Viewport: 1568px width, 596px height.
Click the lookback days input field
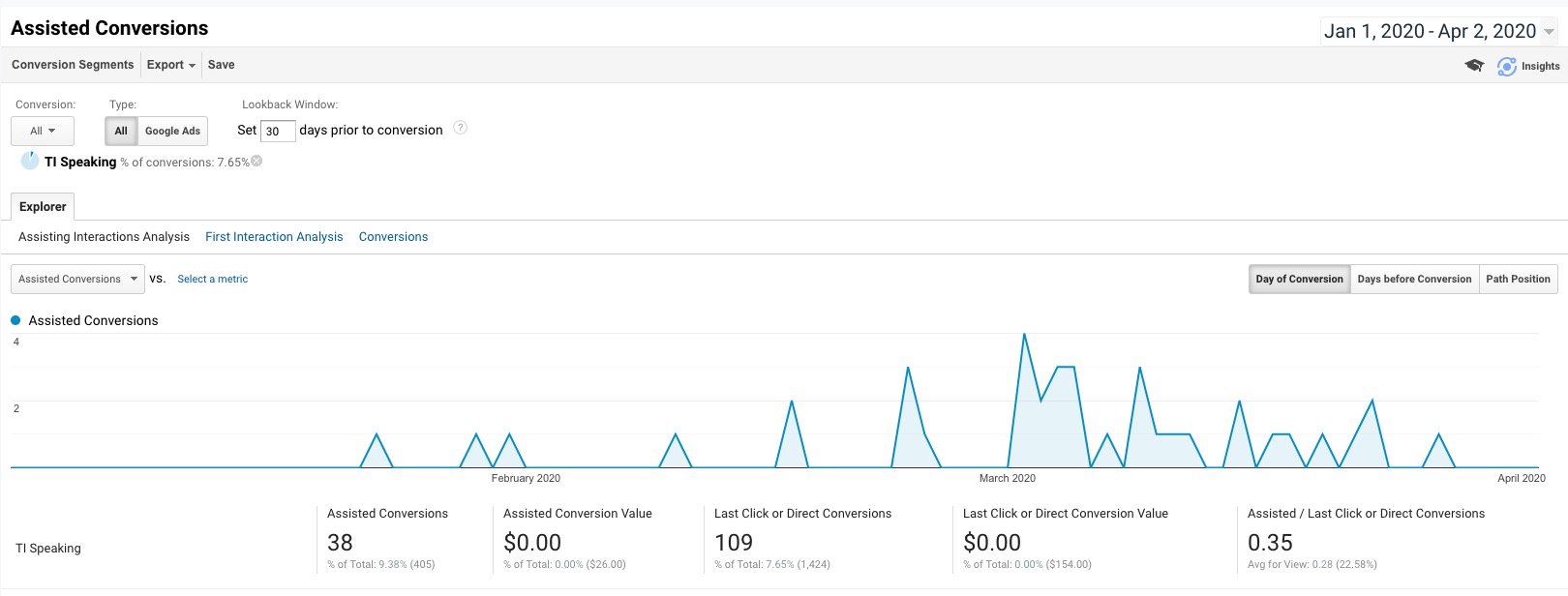278,131
